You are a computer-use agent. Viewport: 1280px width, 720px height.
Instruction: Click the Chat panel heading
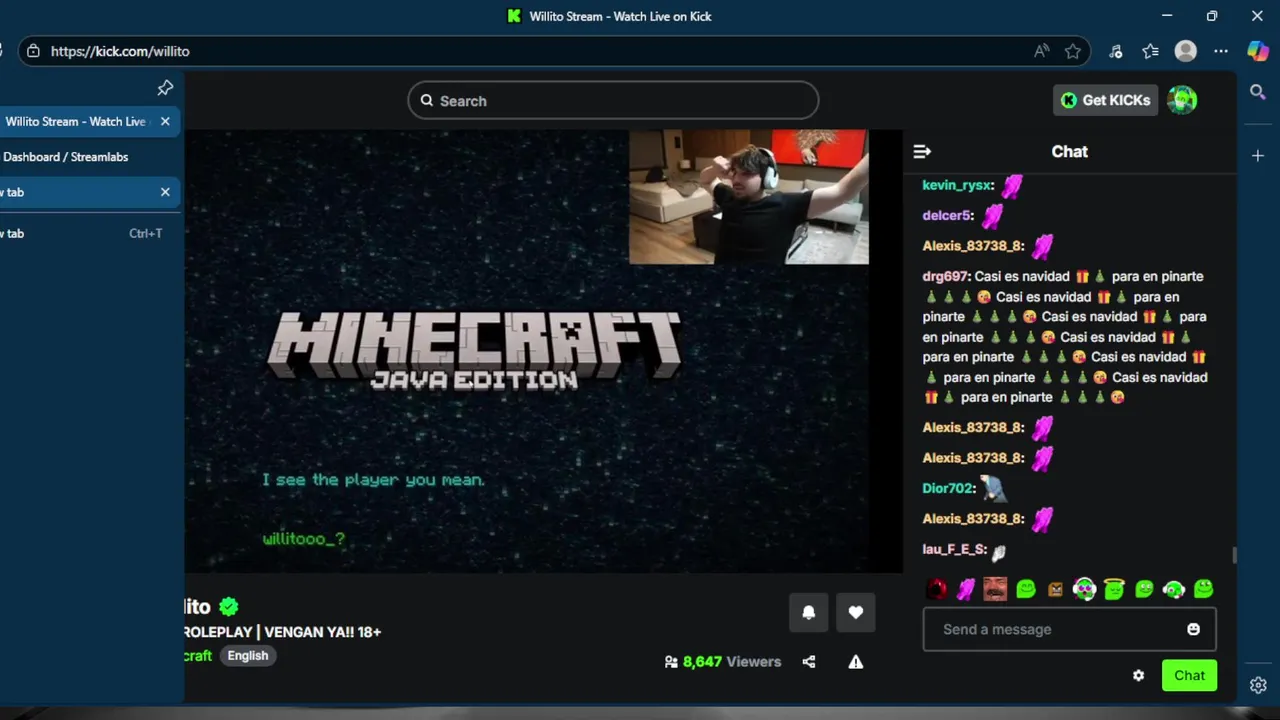click(1069, 152)
